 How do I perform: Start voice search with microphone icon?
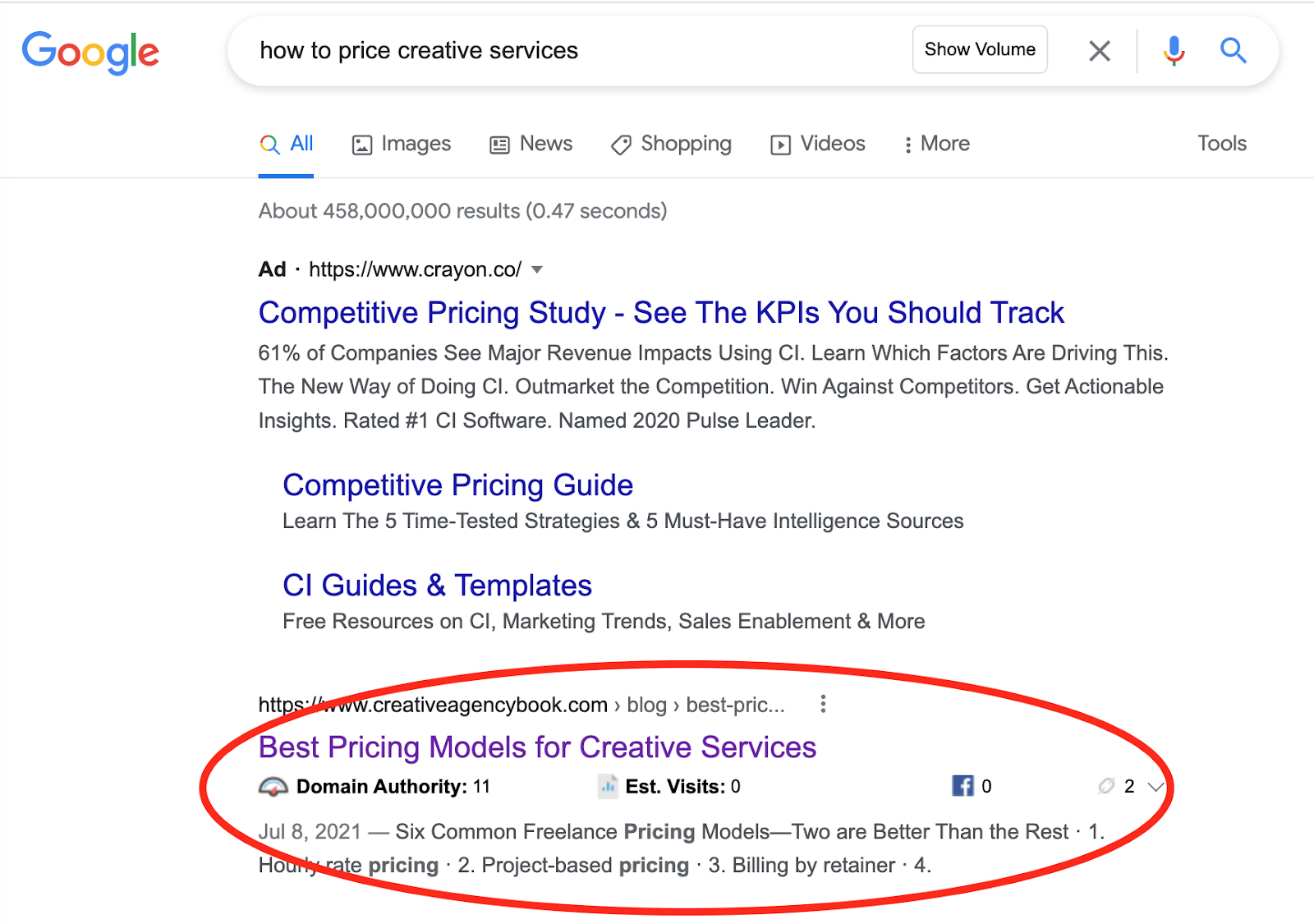click(x=1174, y=51)
